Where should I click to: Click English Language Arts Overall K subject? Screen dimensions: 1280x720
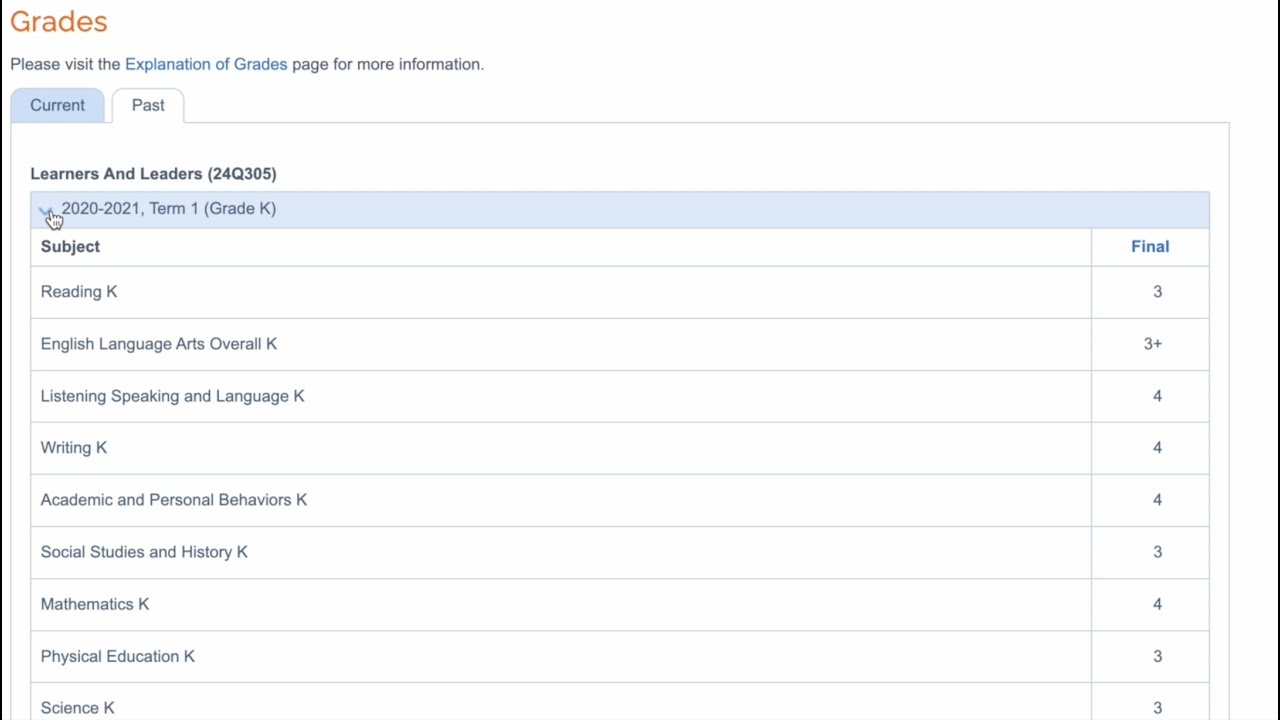(159, 343)
